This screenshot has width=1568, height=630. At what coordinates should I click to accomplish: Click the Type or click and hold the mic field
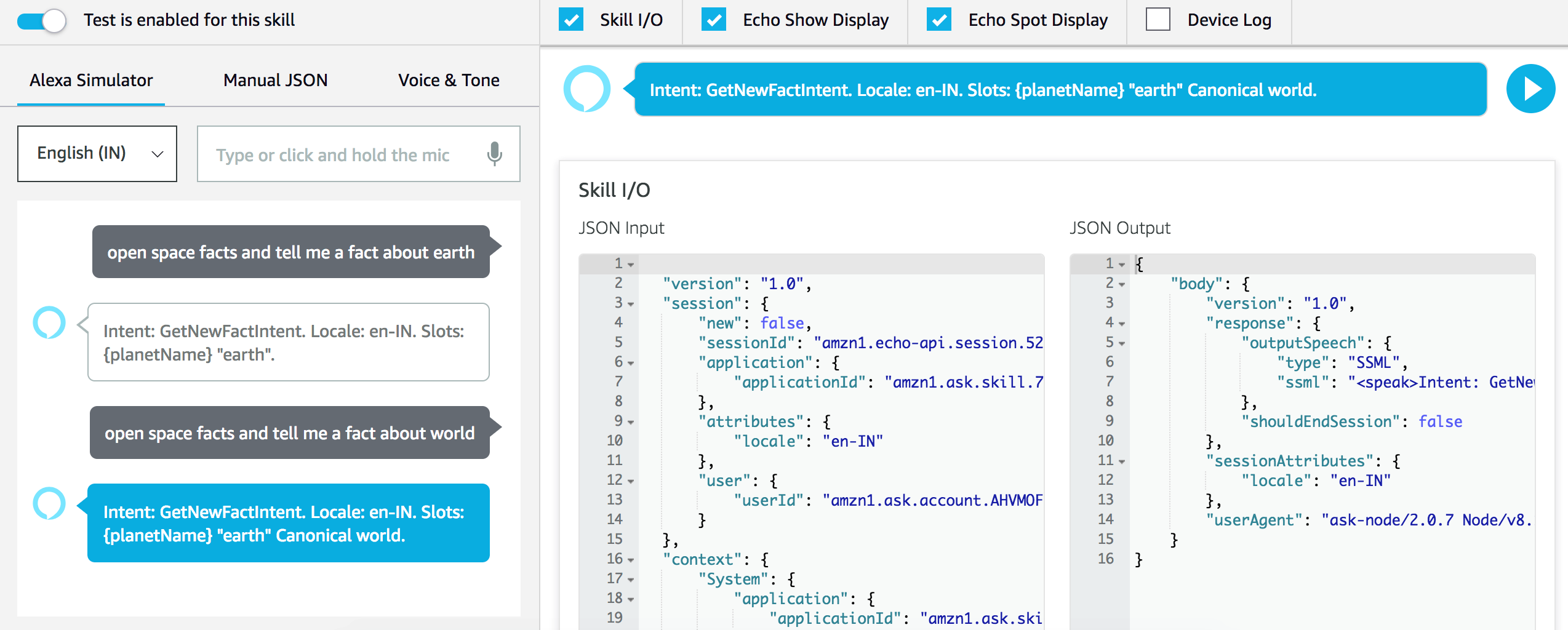pos(338,154)
